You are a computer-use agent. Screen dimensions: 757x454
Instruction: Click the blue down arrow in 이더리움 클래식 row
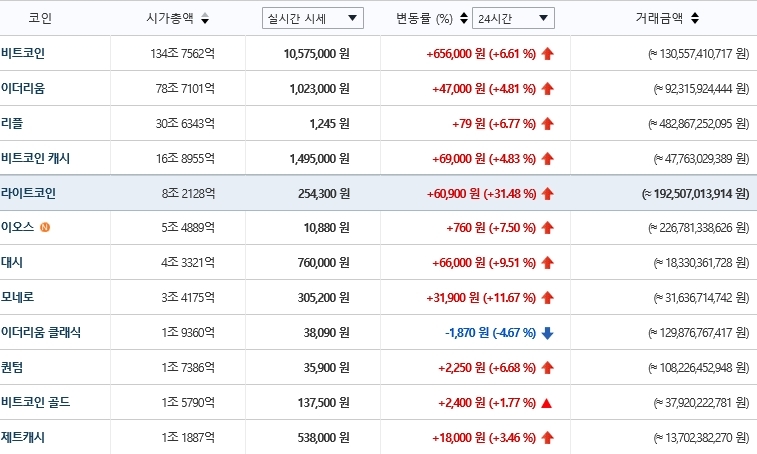(x=547, y=333)
